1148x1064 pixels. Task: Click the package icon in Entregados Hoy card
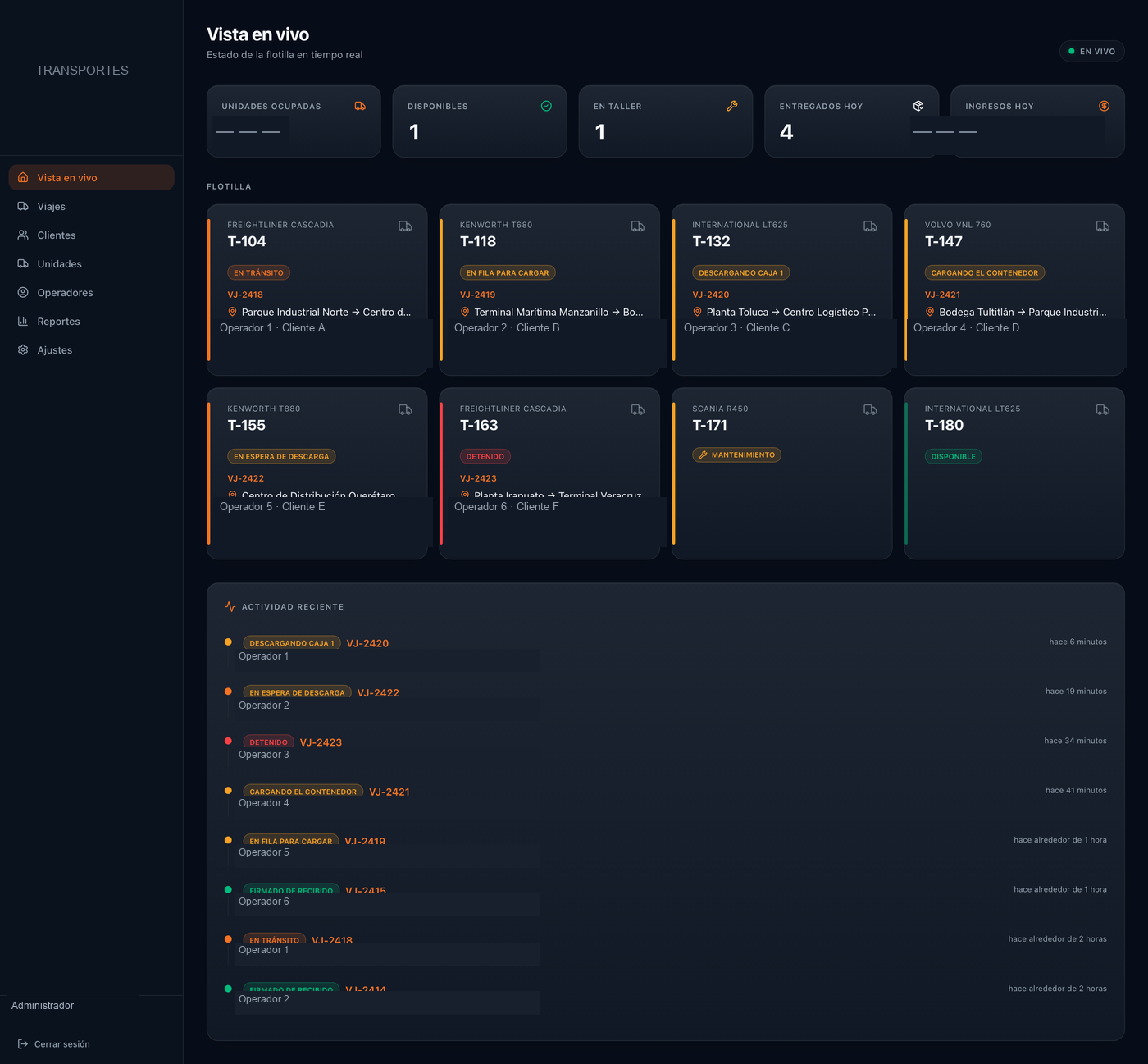[x=918, y=106]
